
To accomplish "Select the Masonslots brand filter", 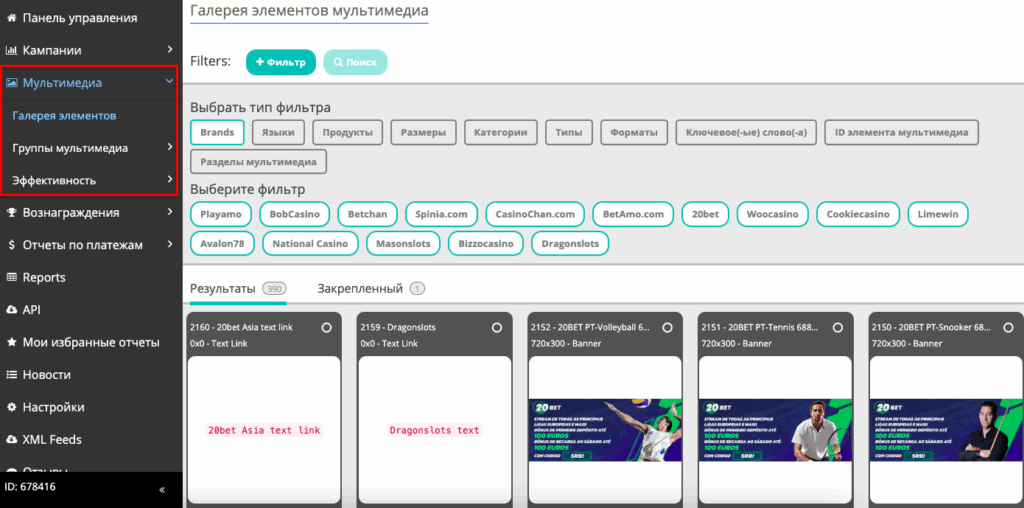I will click(x=403, y=244).
